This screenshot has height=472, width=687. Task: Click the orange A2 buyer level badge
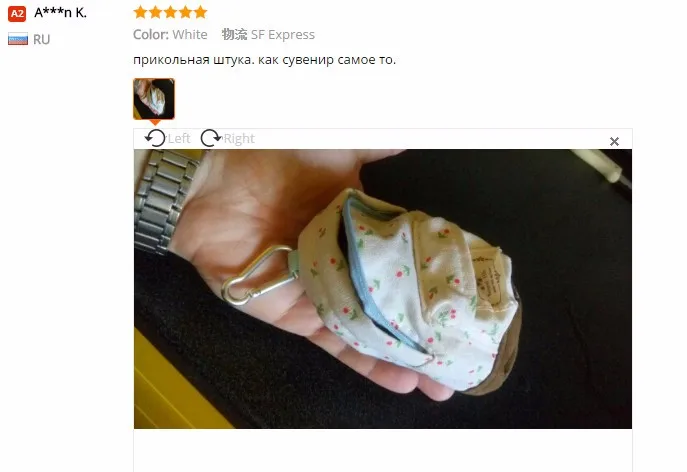click(17, 14)
